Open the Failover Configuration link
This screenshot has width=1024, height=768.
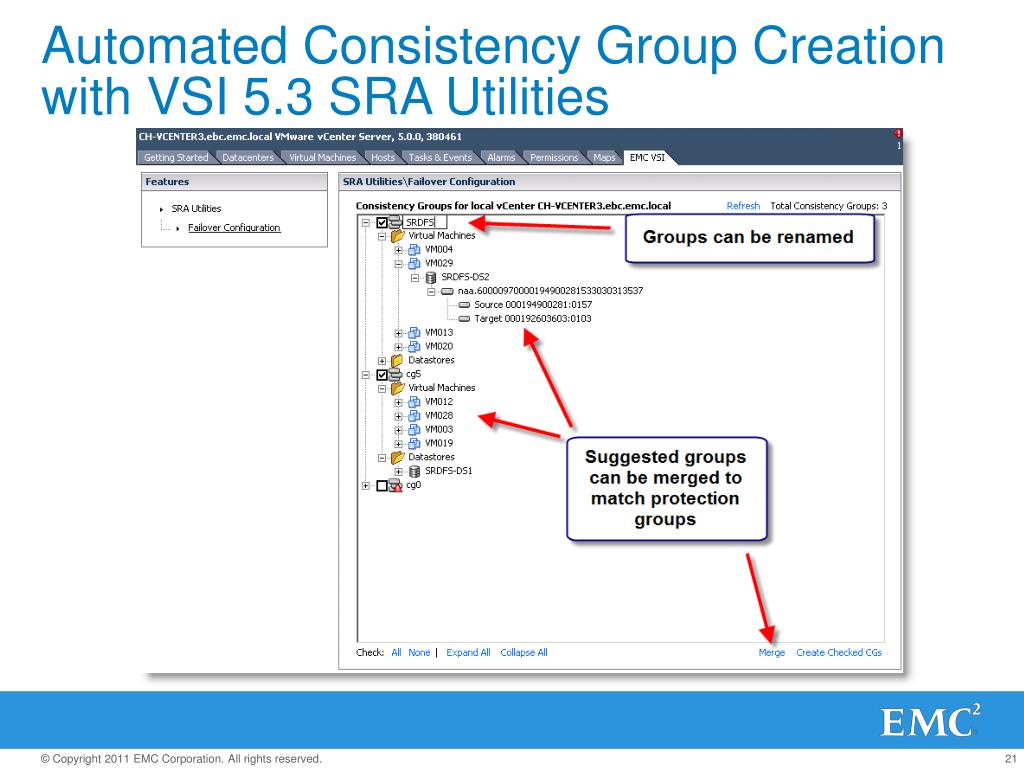pos(234,227)
